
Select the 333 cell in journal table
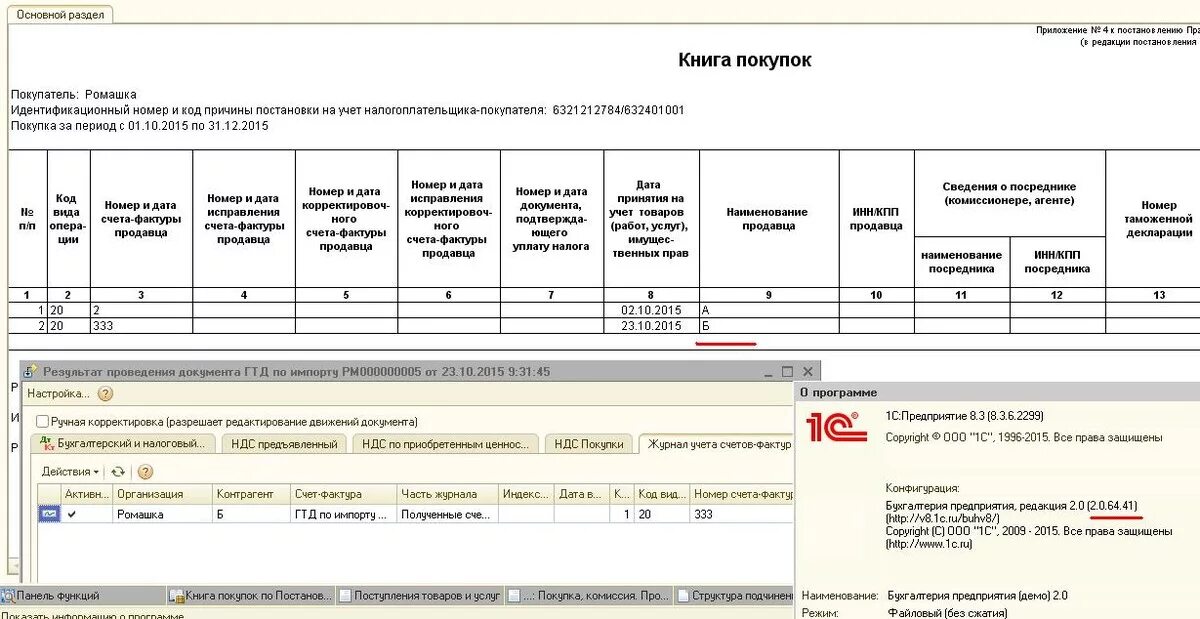click(742, 514)
